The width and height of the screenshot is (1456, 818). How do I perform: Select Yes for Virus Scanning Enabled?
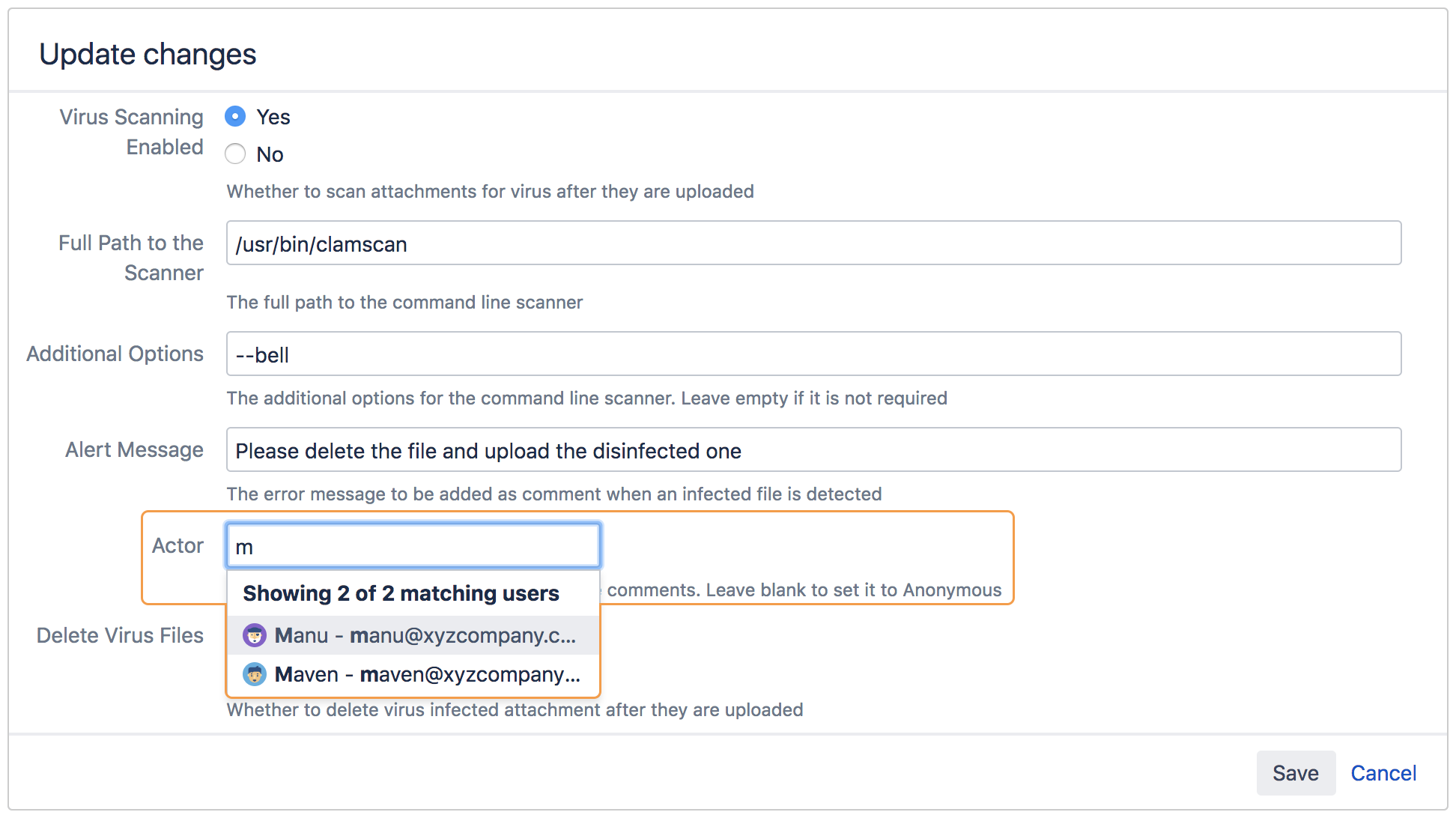pos(235,117)
